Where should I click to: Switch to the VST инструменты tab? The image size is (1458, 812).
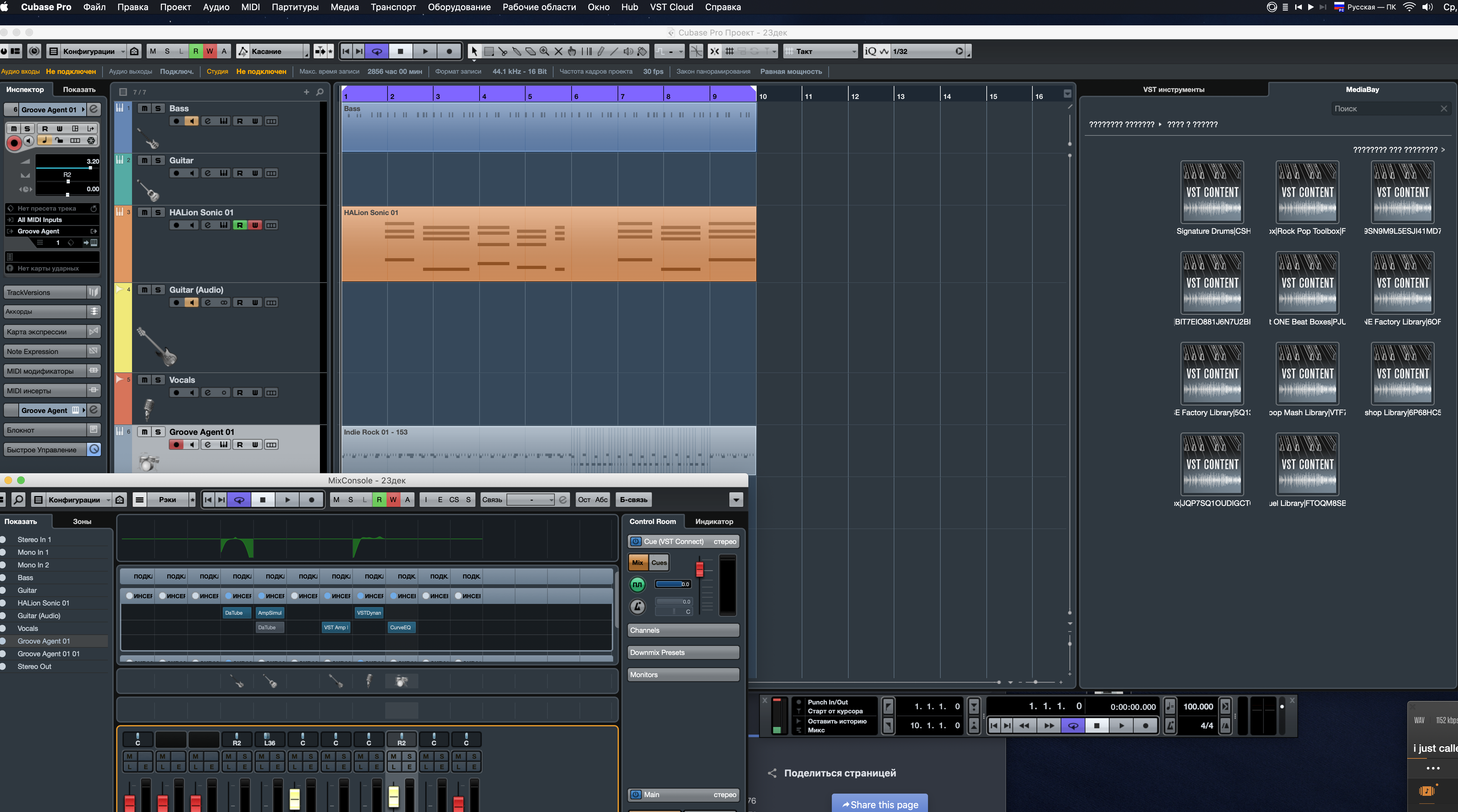[x=1173, y=89]
